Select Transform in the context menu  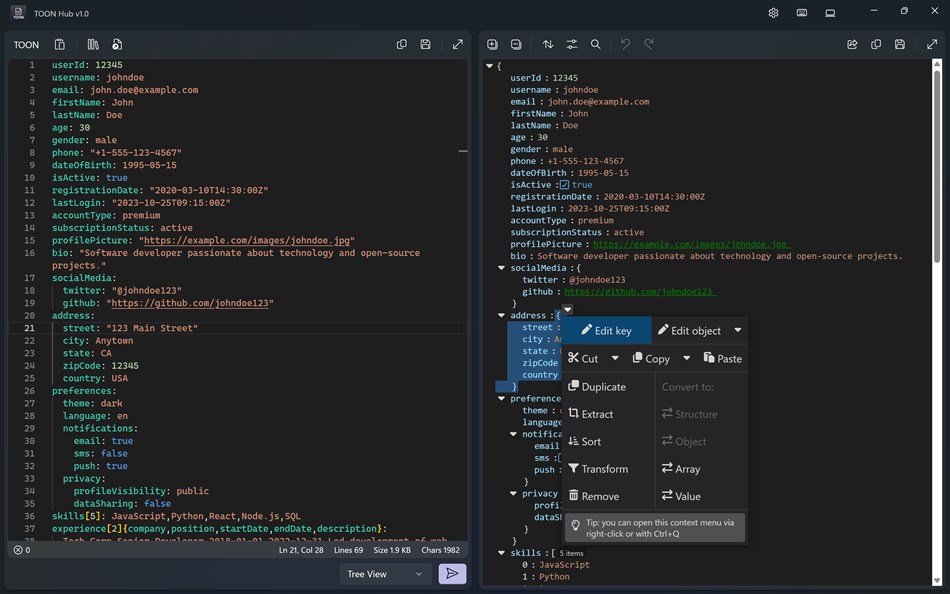[598, 469]
